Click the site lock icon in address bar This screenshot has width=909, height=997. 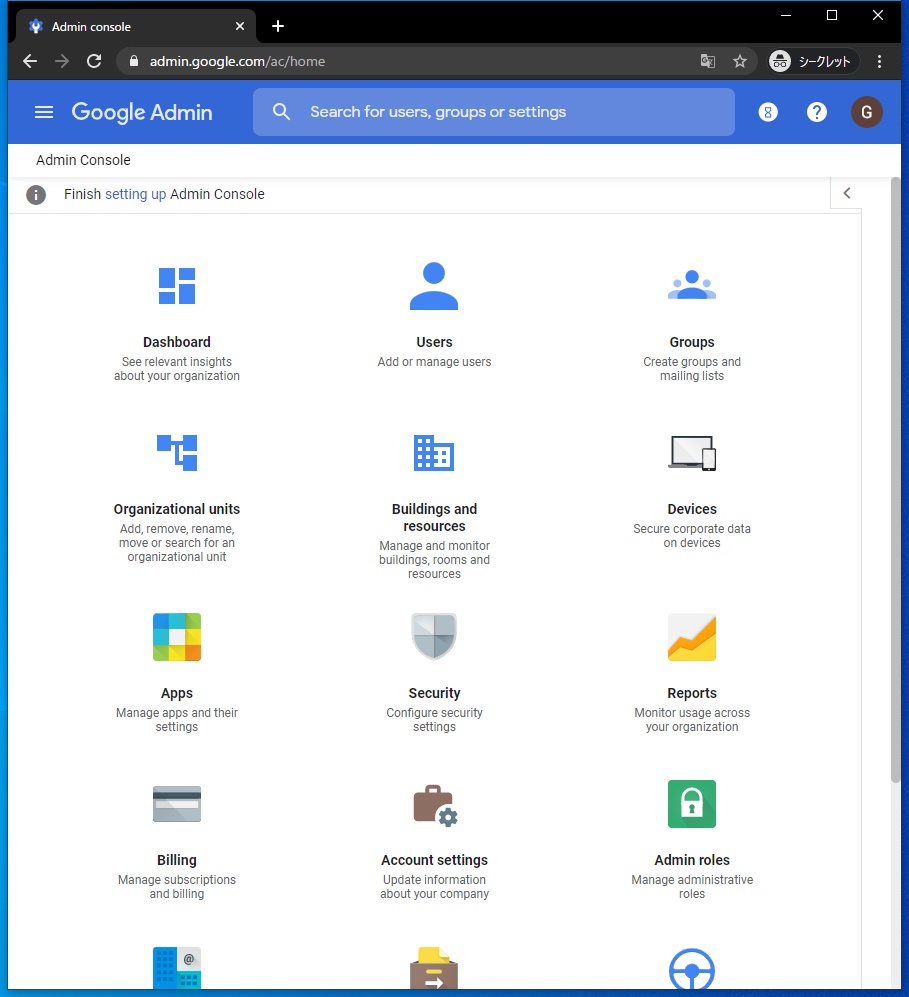tap(133, 61)
